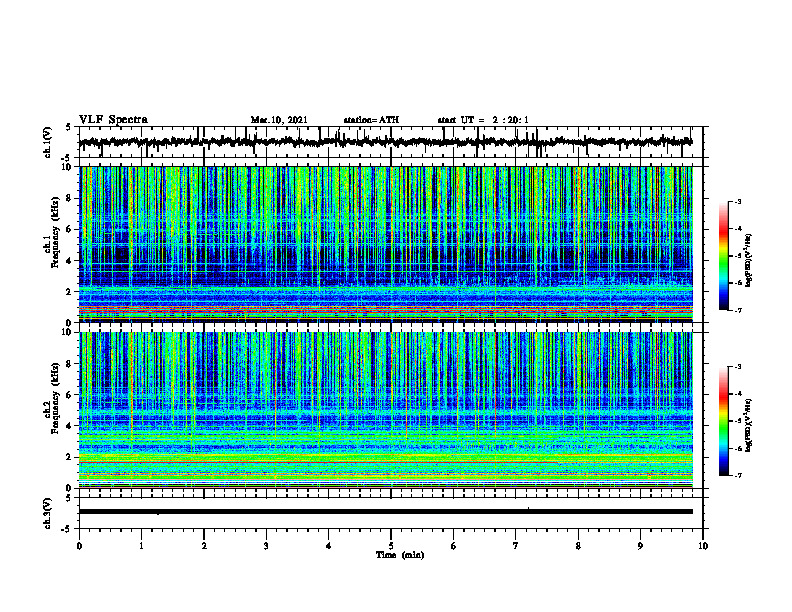Click the ch.2 "Frequency (kHz)" axis label
Screen dimensions: 792x612
[55, 398]
